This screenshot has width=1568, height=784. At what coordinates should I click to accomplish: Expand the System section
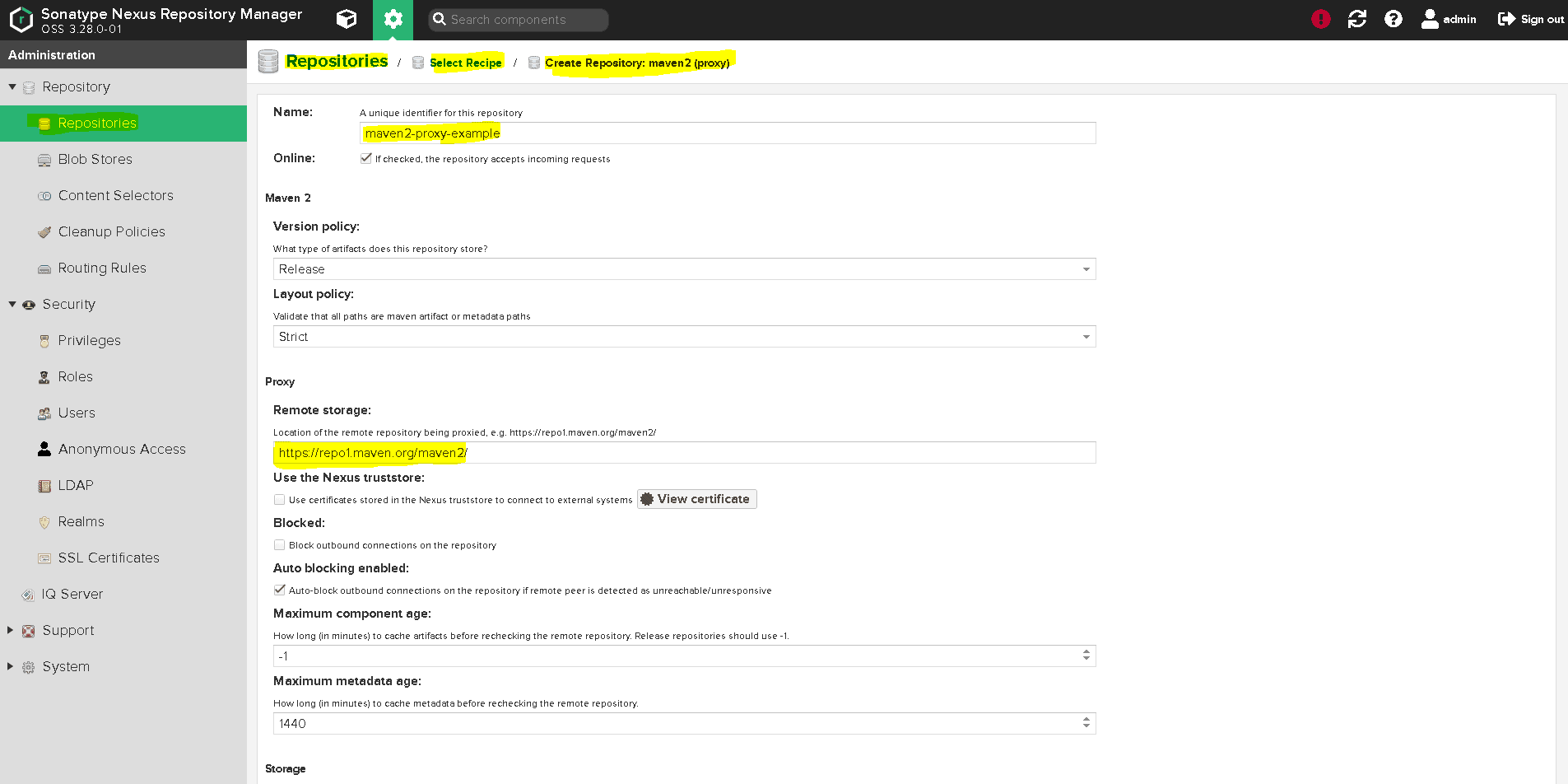point(10,666)
